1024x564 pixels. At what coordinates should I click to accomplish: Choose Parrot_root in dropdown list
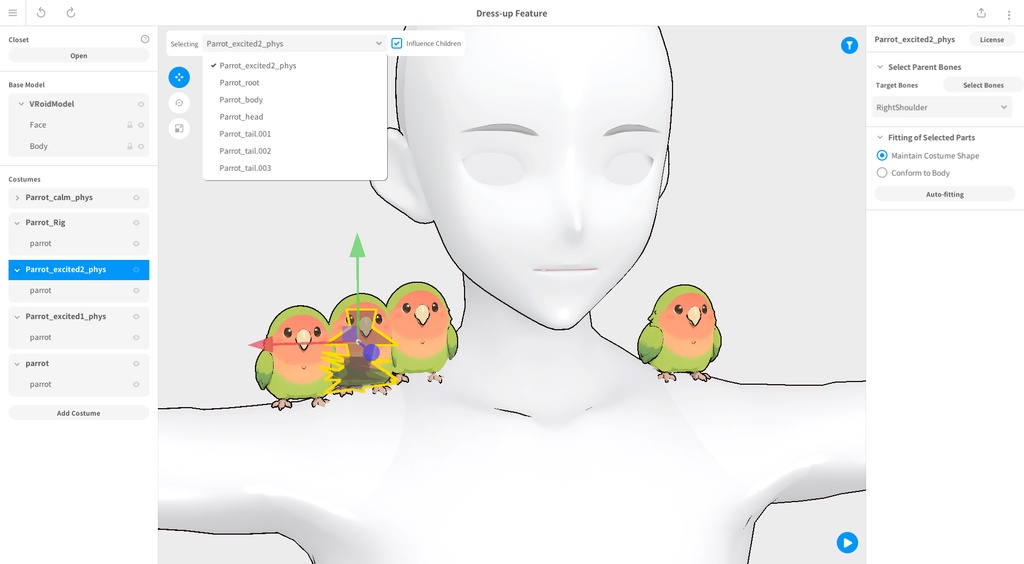tap(295, 83)
